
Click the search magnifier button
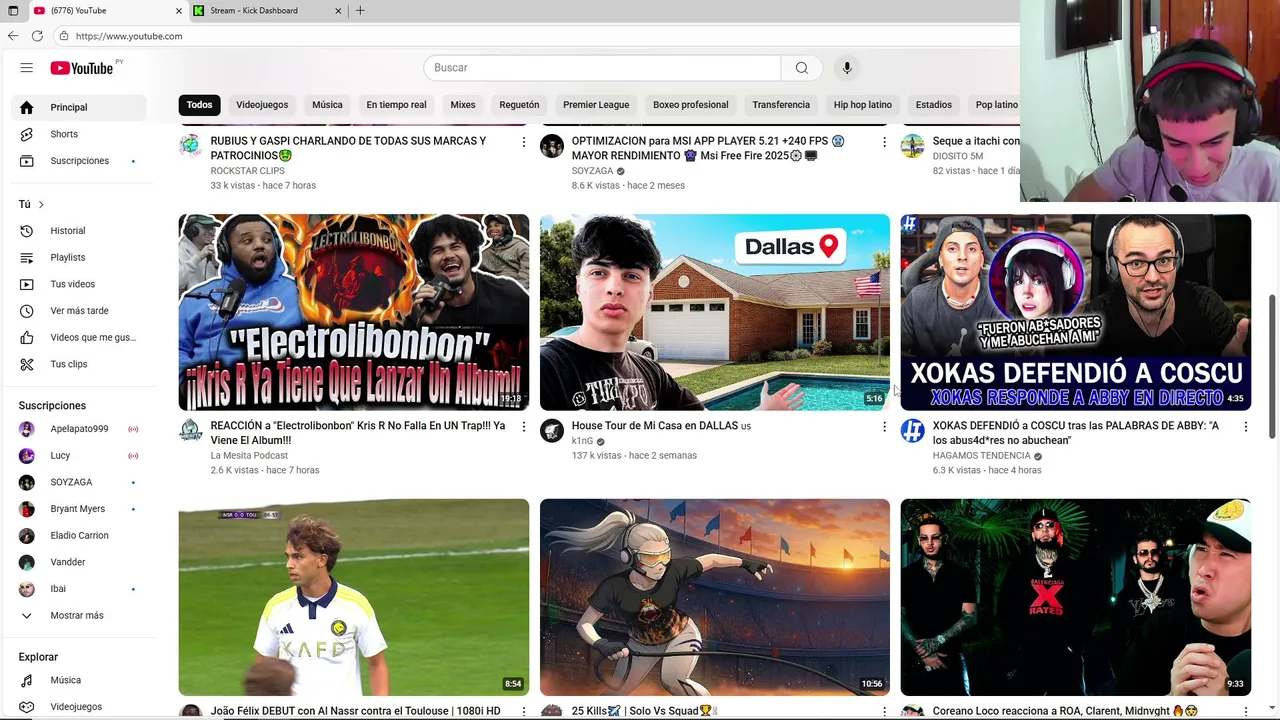[801, 68]
